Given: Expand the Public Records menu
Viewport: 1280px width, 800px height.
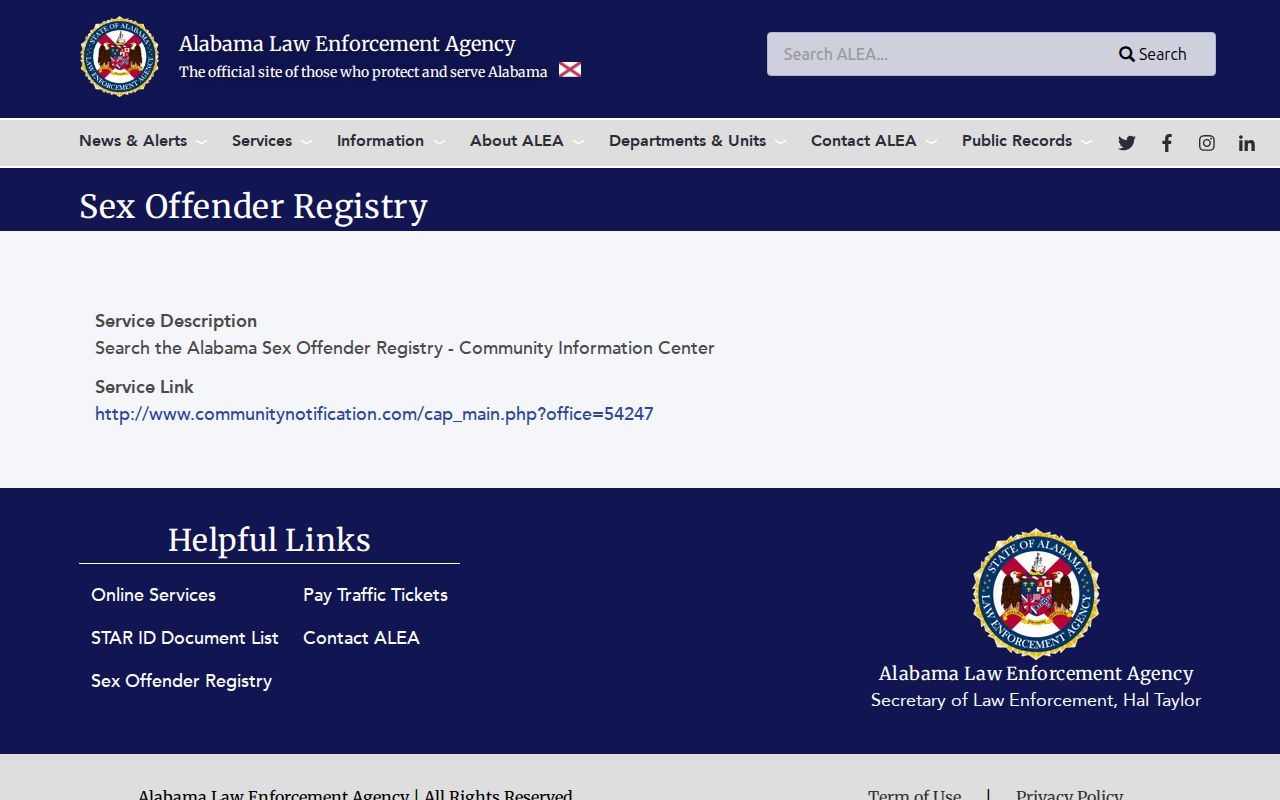Looking at the screenshot, I should point(1027,141).
